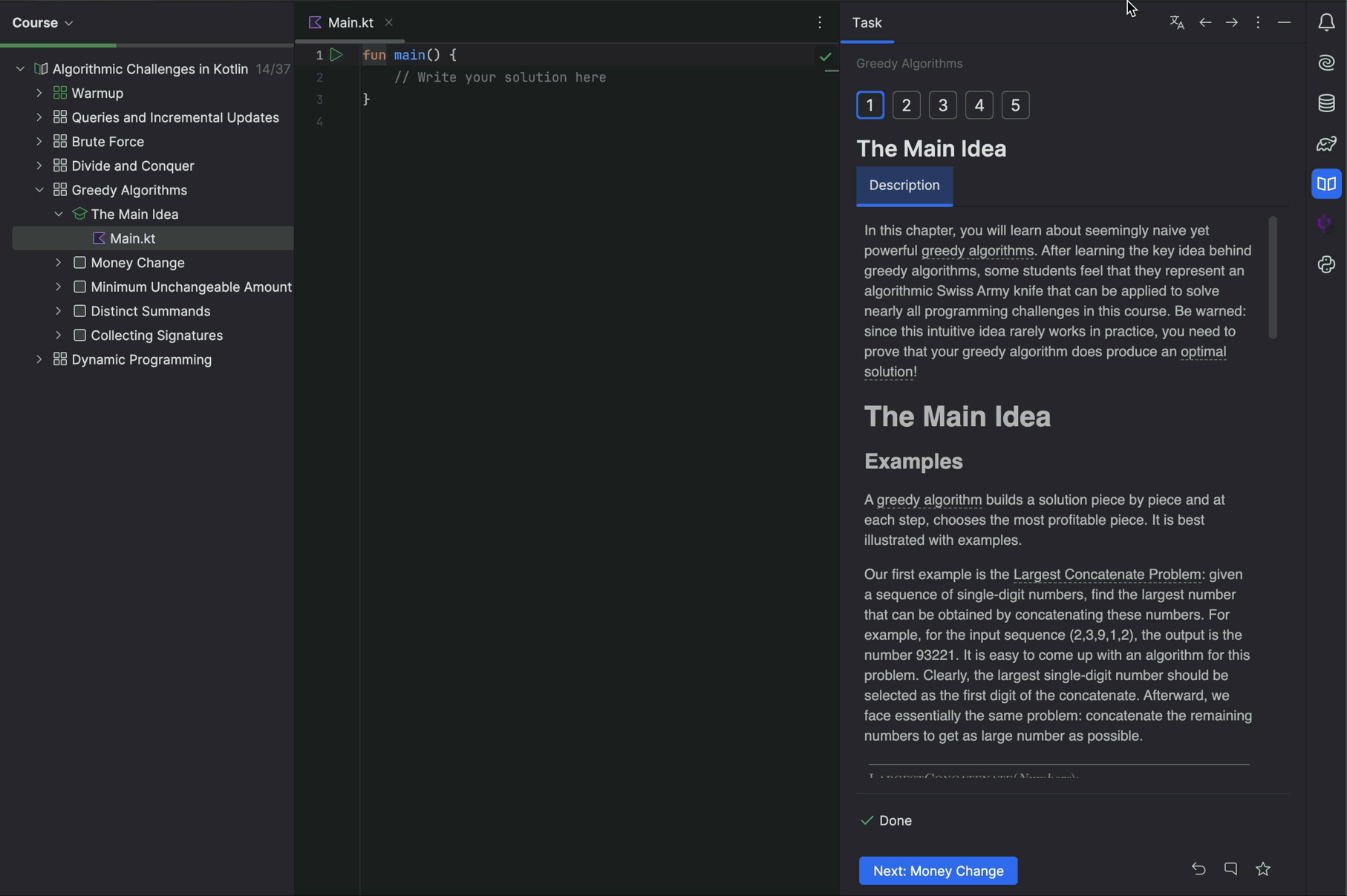Click the 14/37 progress count
The width and height of the screenshot is (1347, 896).
coord(273,69)
